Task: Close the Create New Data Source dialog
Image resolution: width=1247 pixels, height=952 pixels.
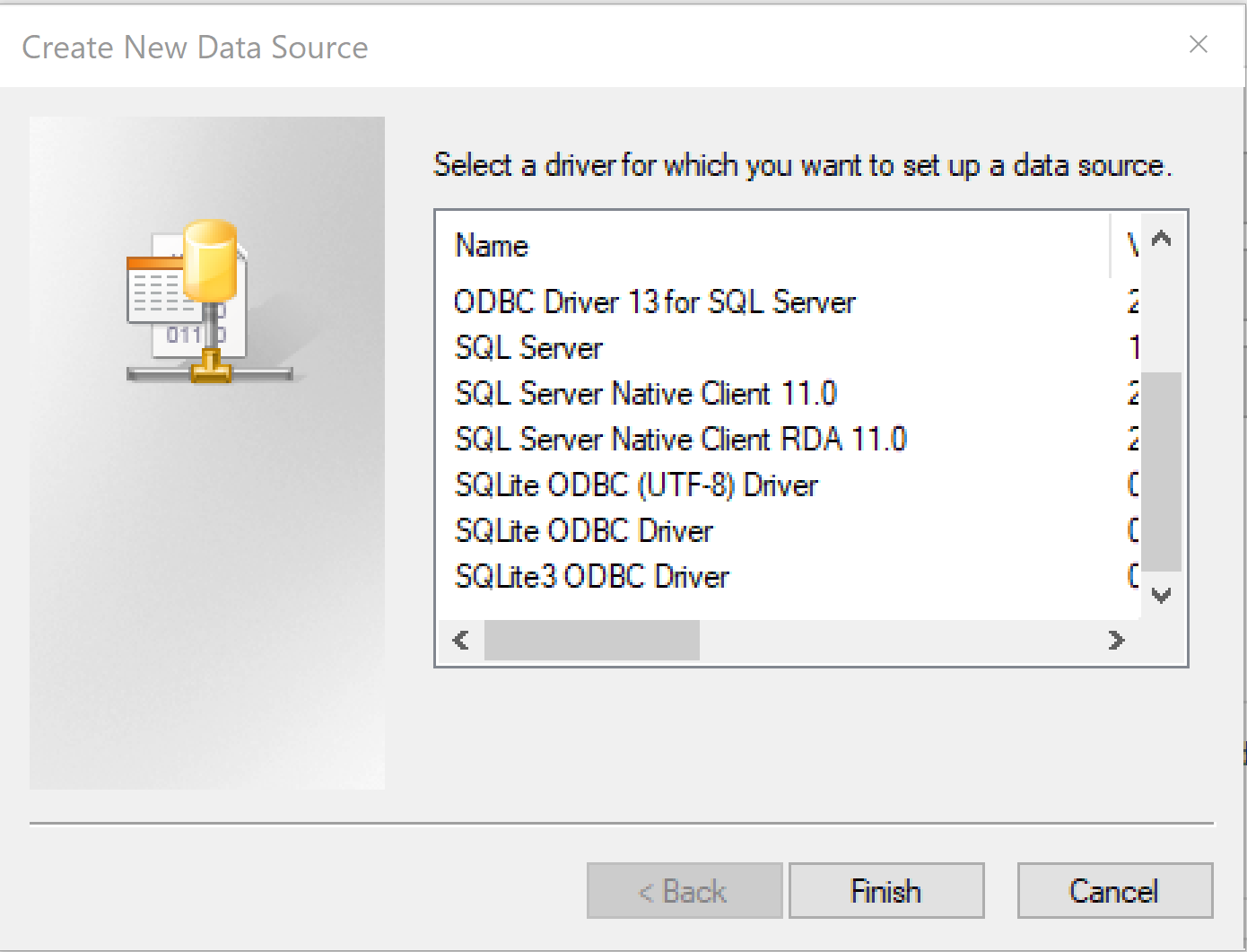Action: [x=1199, y=44]
